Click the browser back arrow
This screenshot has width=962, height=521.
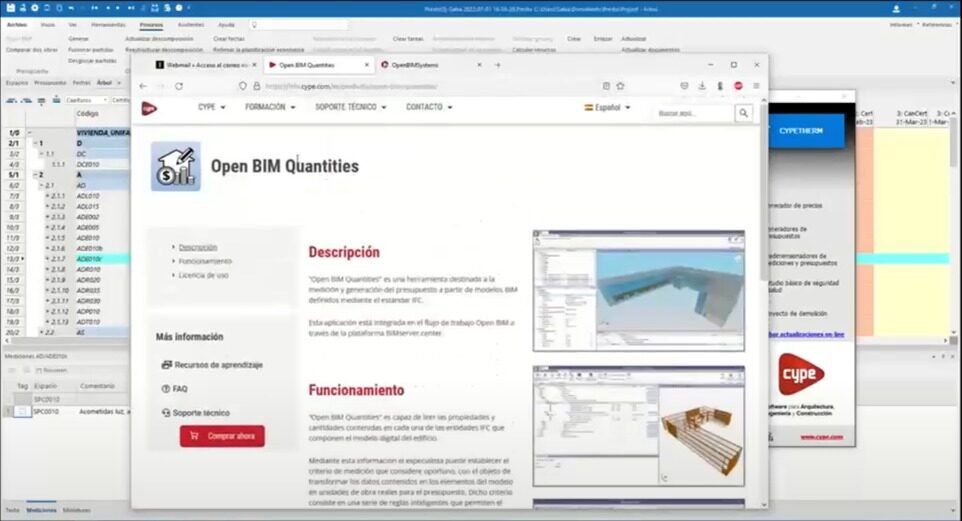[x=143, y=86]
